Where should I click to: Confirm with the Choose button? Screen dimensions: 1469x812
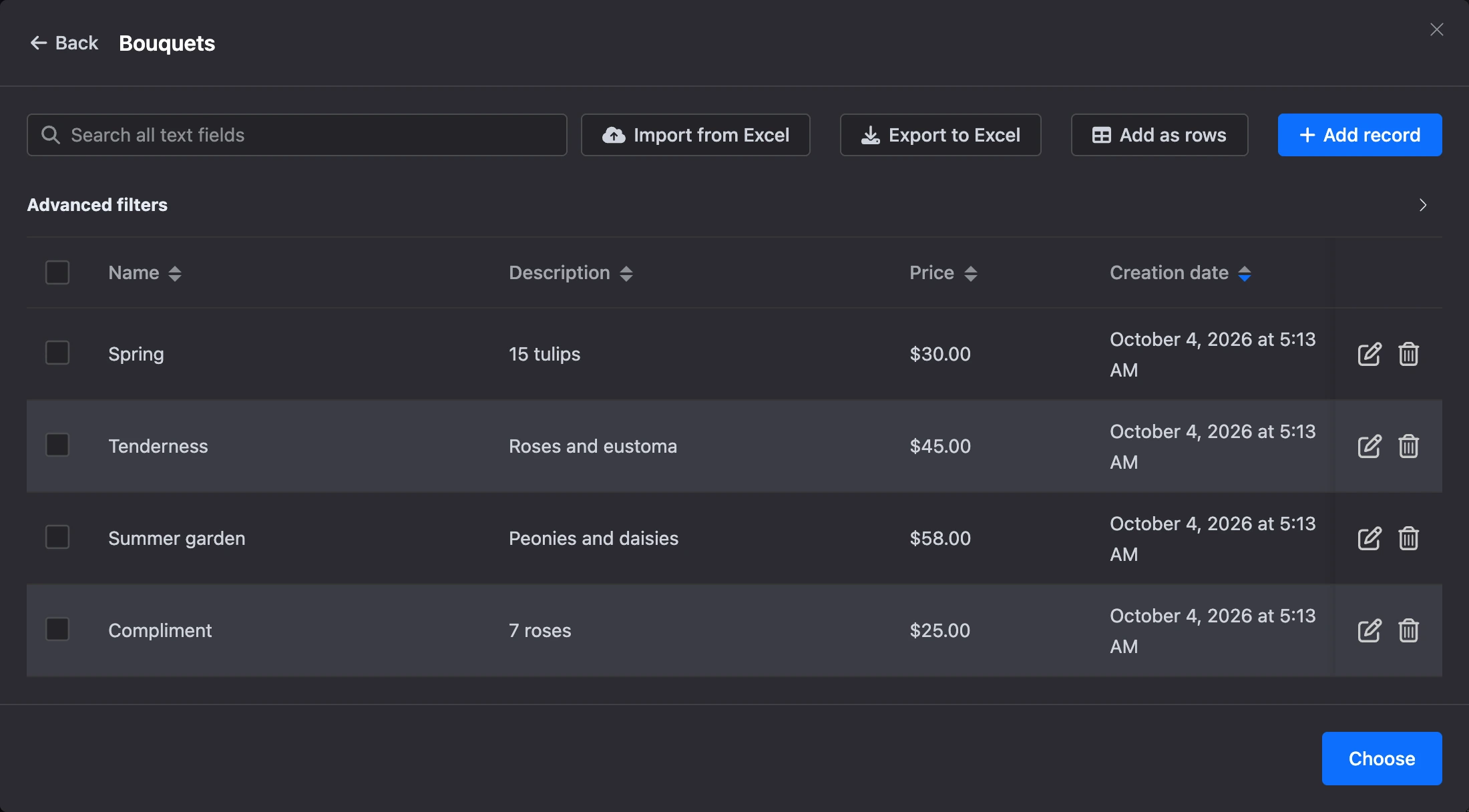pos(1382,759)
